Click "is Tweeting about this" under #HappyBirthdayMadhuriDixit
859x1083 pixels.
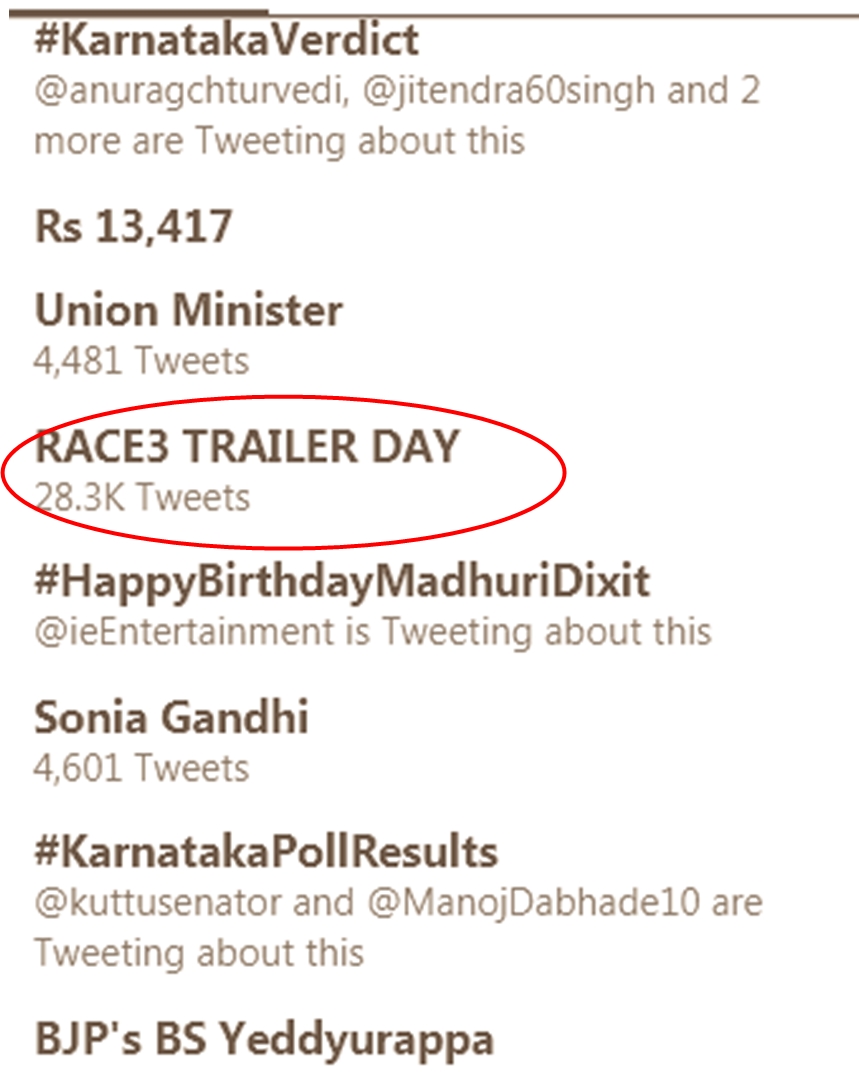click(527, 632)
